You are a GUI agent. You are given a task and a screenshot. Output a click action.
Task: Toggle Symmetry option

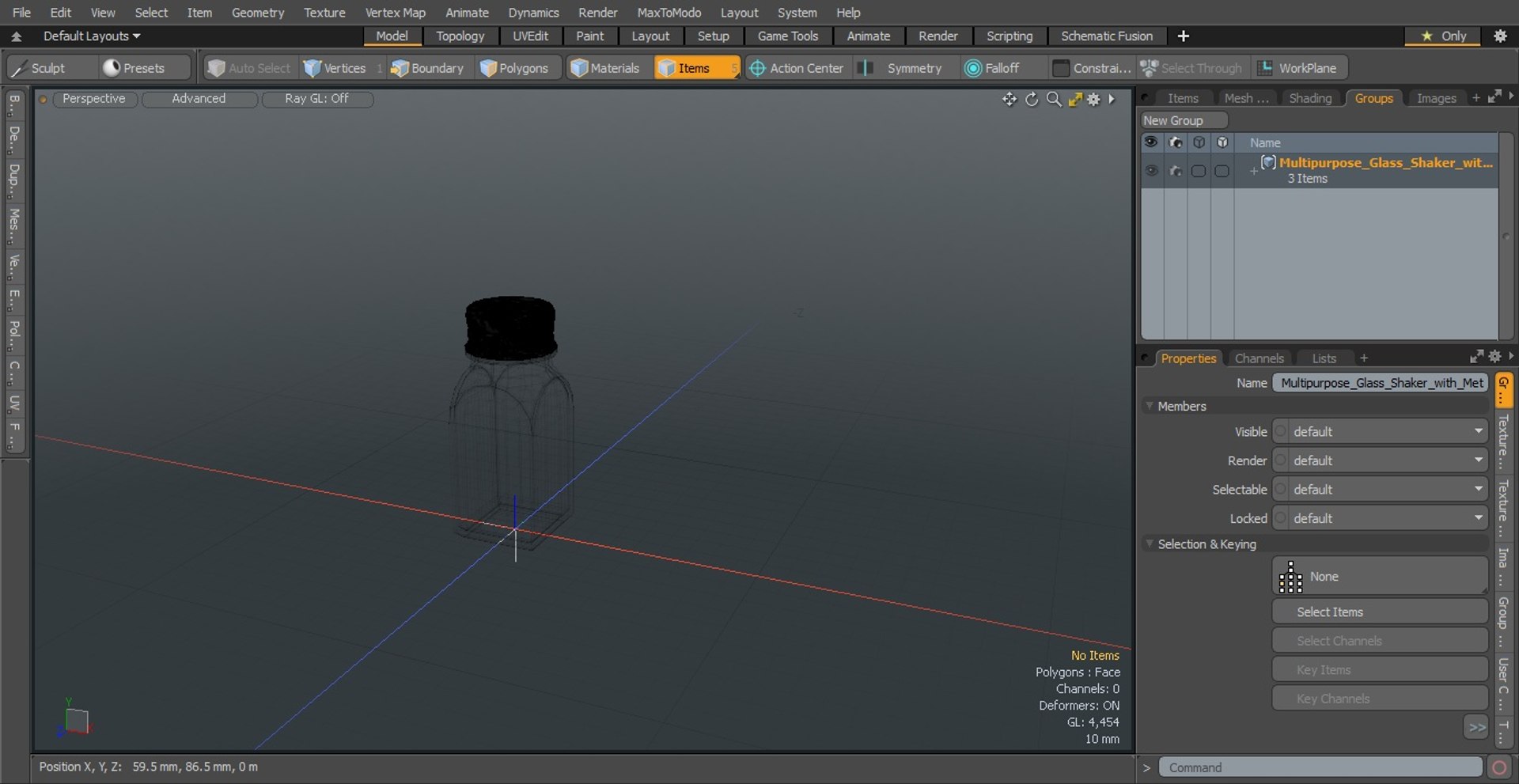pyautogui.click(x=906, y=68)
